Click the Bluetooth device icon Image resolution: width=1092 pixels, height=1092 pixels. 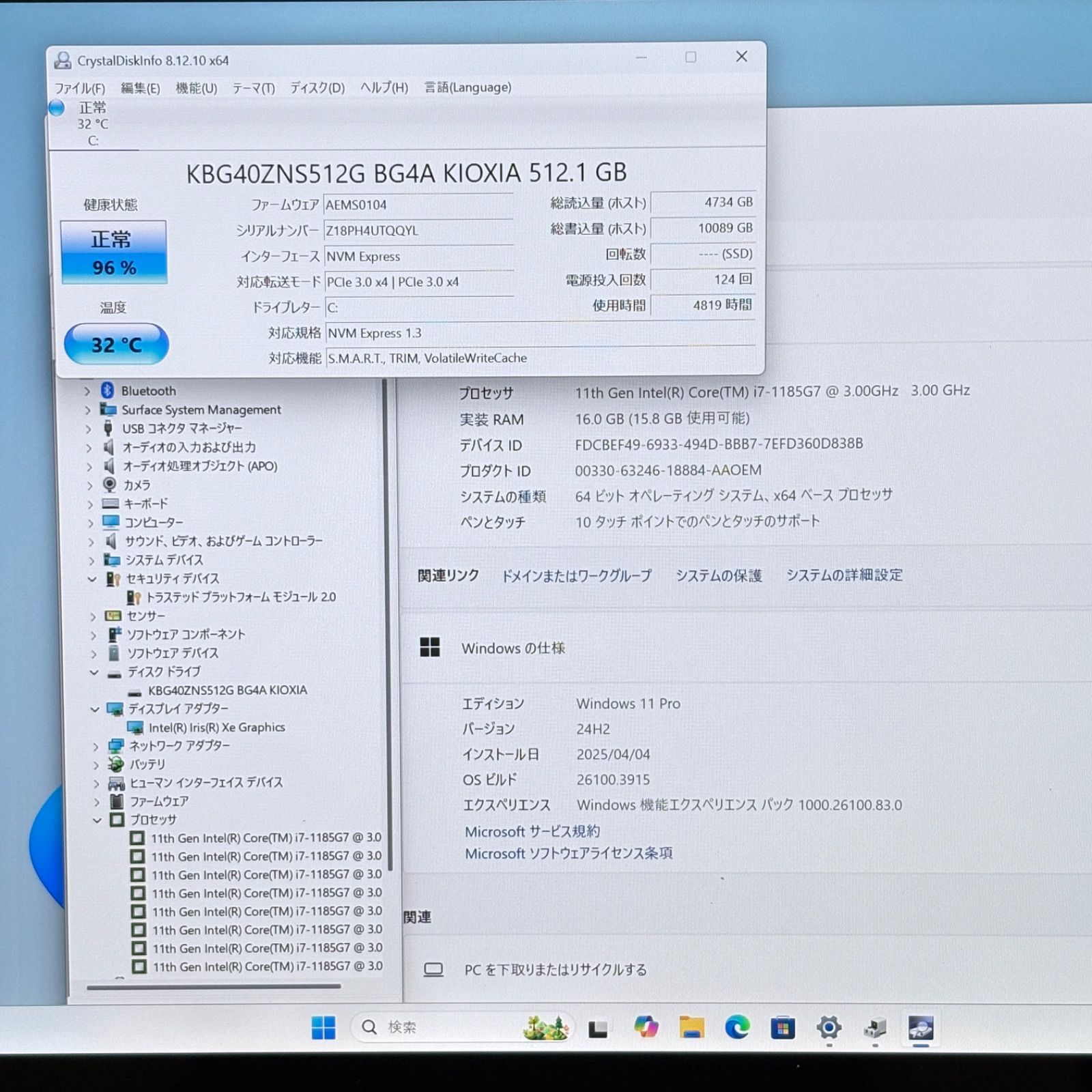pyautogui.click(x=107, y=390)
